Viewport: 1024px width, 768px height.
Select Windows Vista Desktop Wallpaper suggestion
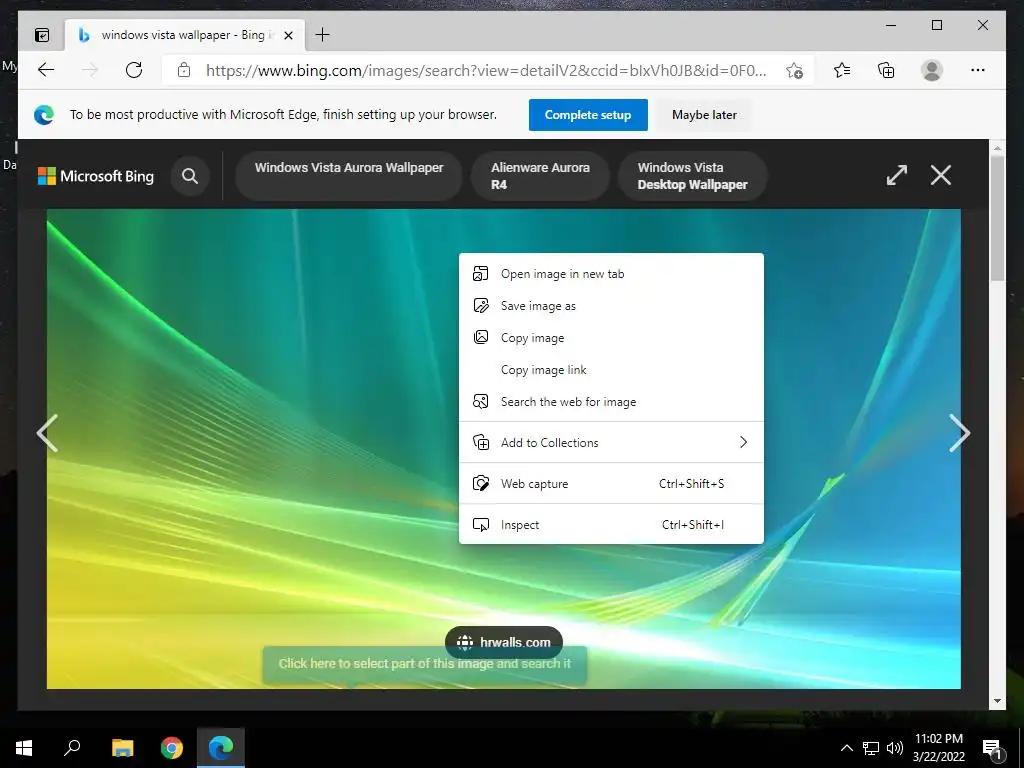coord(692,176)
